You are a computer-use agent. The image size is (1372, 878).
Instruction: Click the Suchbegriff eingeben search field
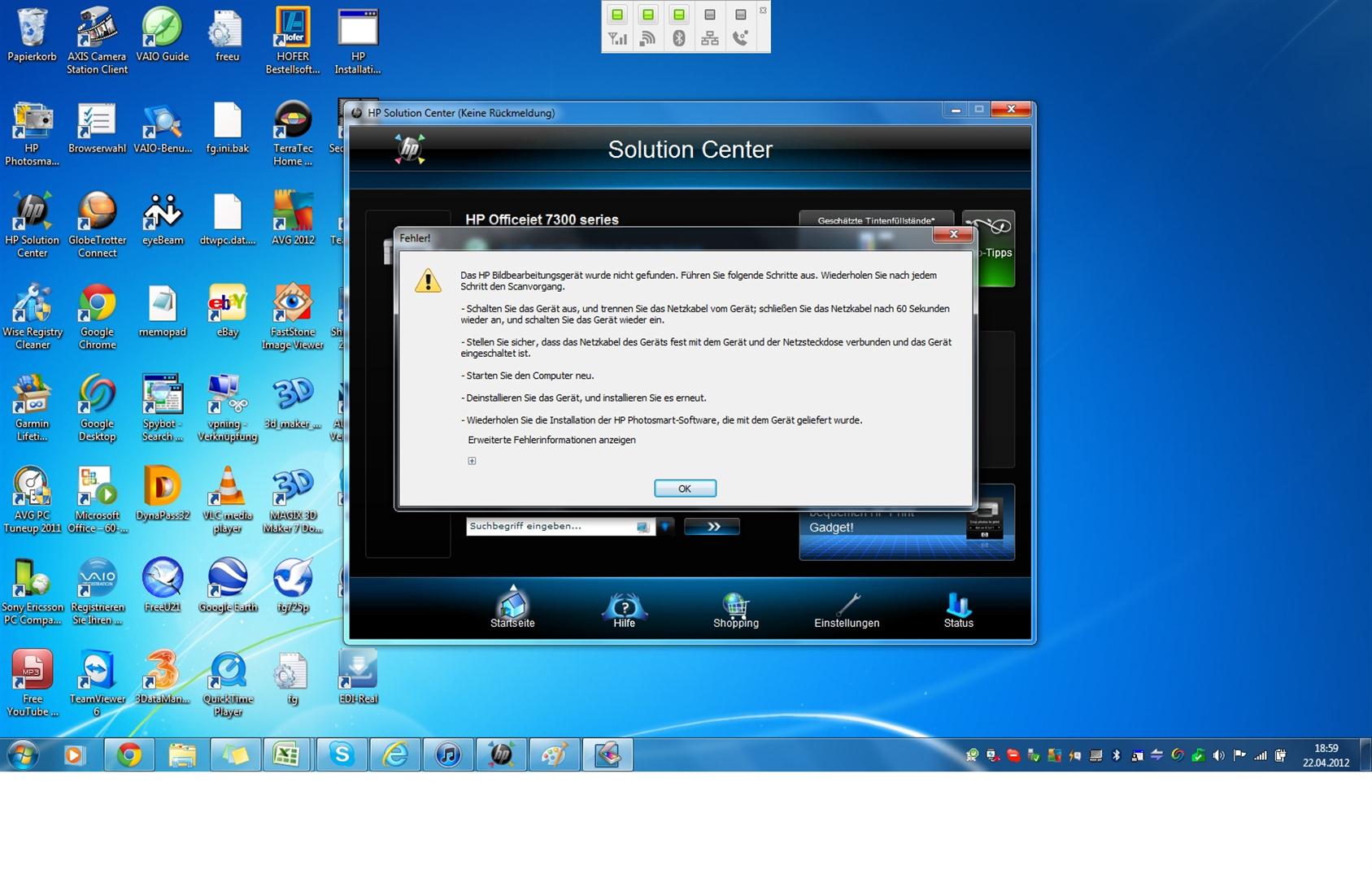tap(551, 527)
